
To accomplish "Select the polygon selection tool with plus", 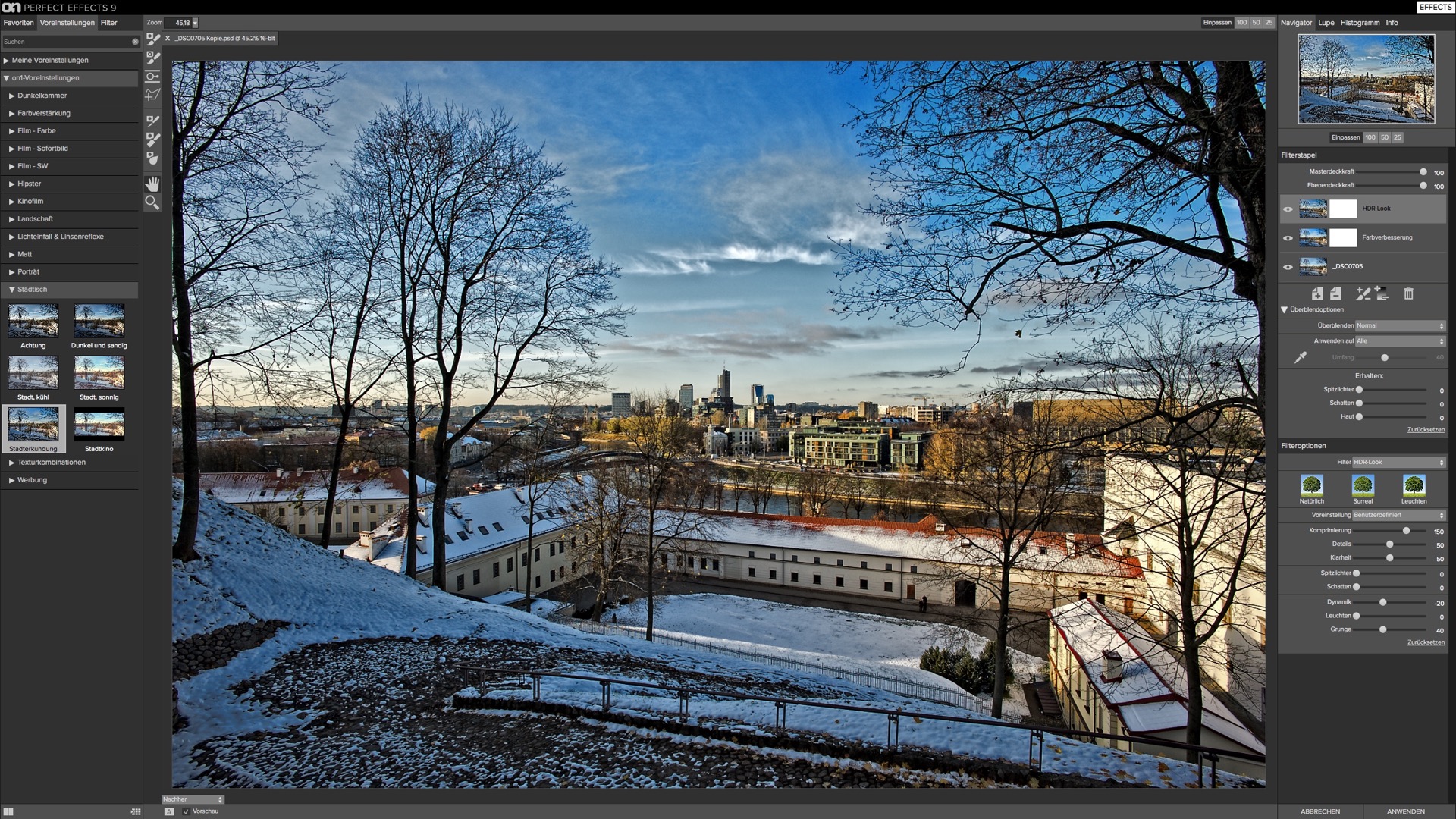I will 152,95.
